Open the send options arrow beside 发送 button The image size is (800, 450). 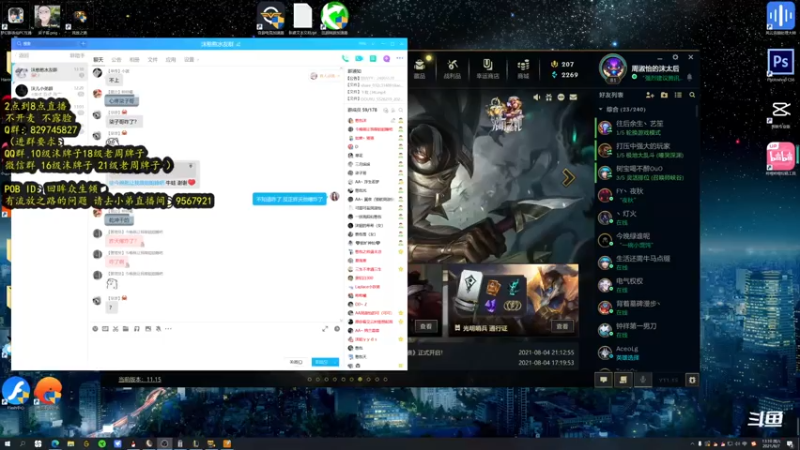tap(335, 362)
